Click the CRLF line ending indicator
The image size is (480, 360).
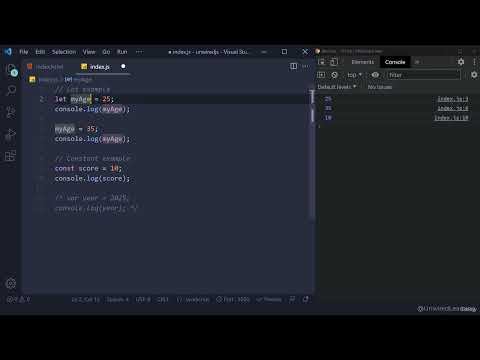[163, 299]
